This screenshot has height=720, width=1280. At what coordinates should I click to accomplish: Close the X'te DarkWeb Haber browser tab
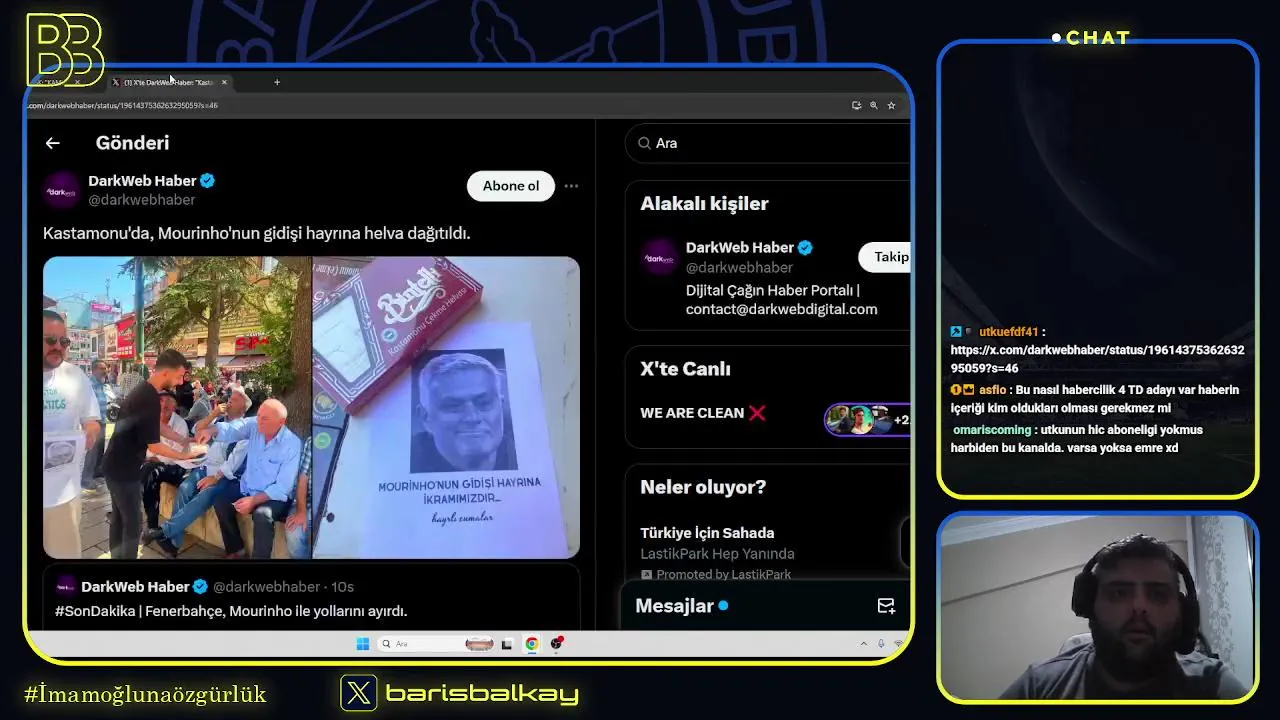[x=224, y=82]
